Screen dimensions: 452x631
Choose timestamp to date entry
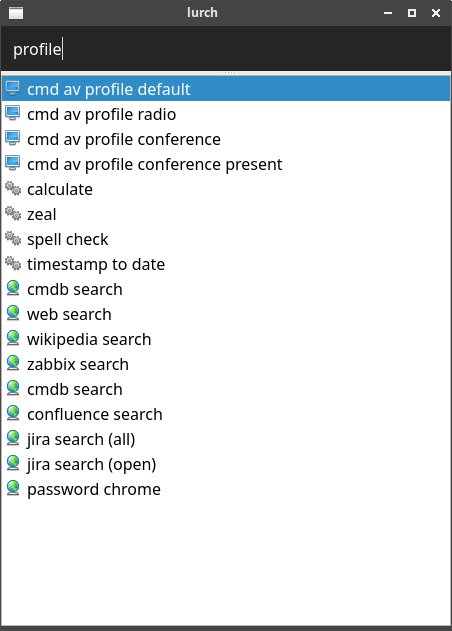point(226,264)
